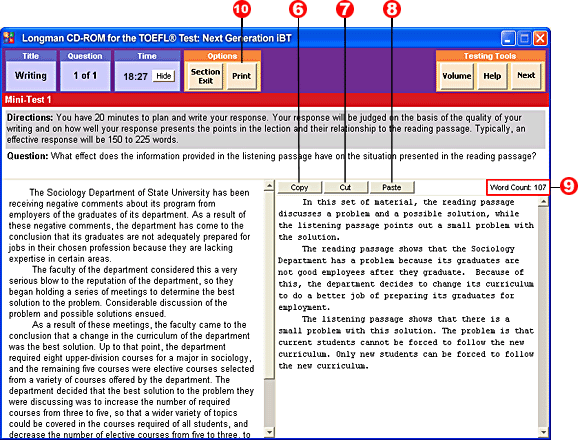Click the Writing title box
The width and height of the screenshot is (578, 440).
(31, 76)
